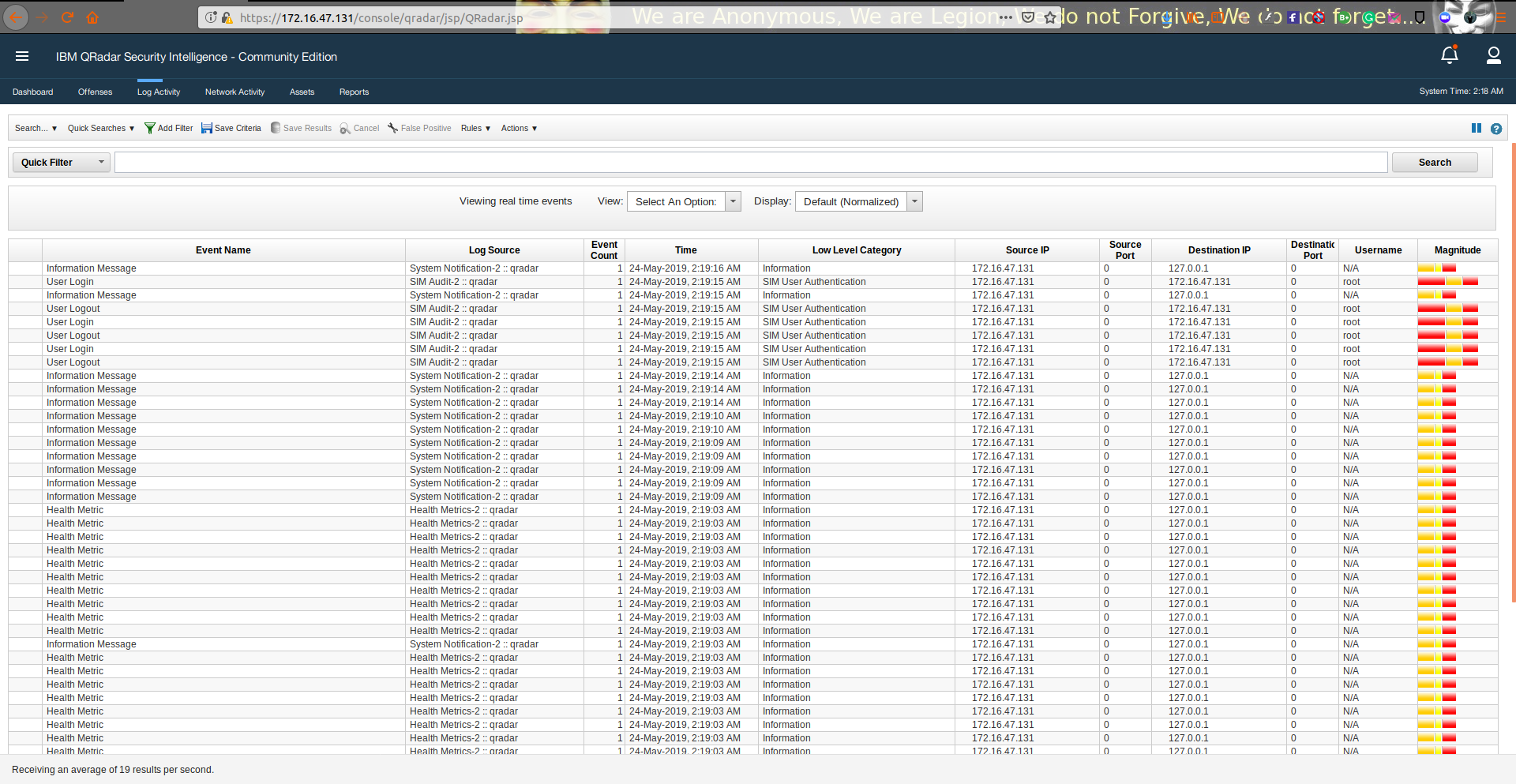The height and width of the screenshot is (784, 1516).
Task: Open the hamburger navigation menu
Action: [22, 55]
